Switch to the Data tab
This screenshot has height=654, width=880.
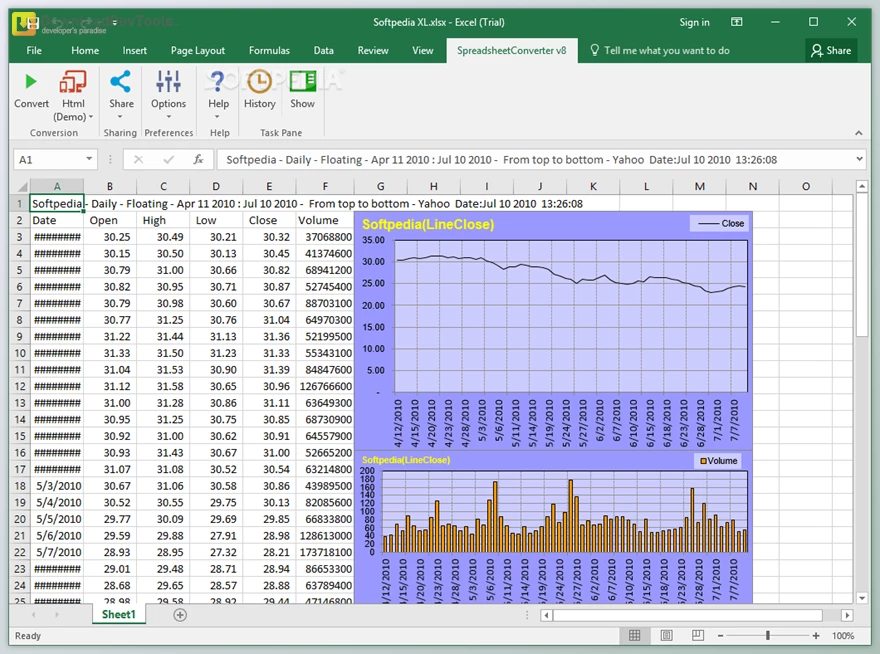tap(323, 51)
